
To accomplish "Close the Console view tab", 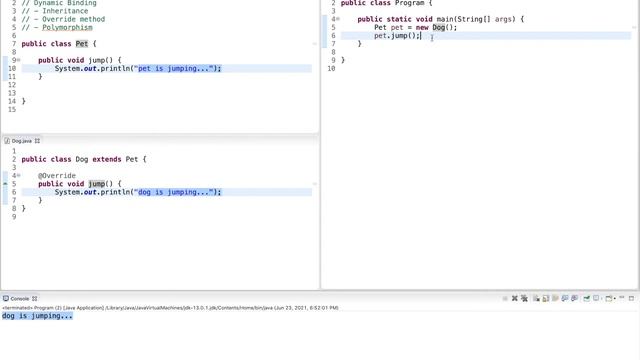I will coord(35,299).
